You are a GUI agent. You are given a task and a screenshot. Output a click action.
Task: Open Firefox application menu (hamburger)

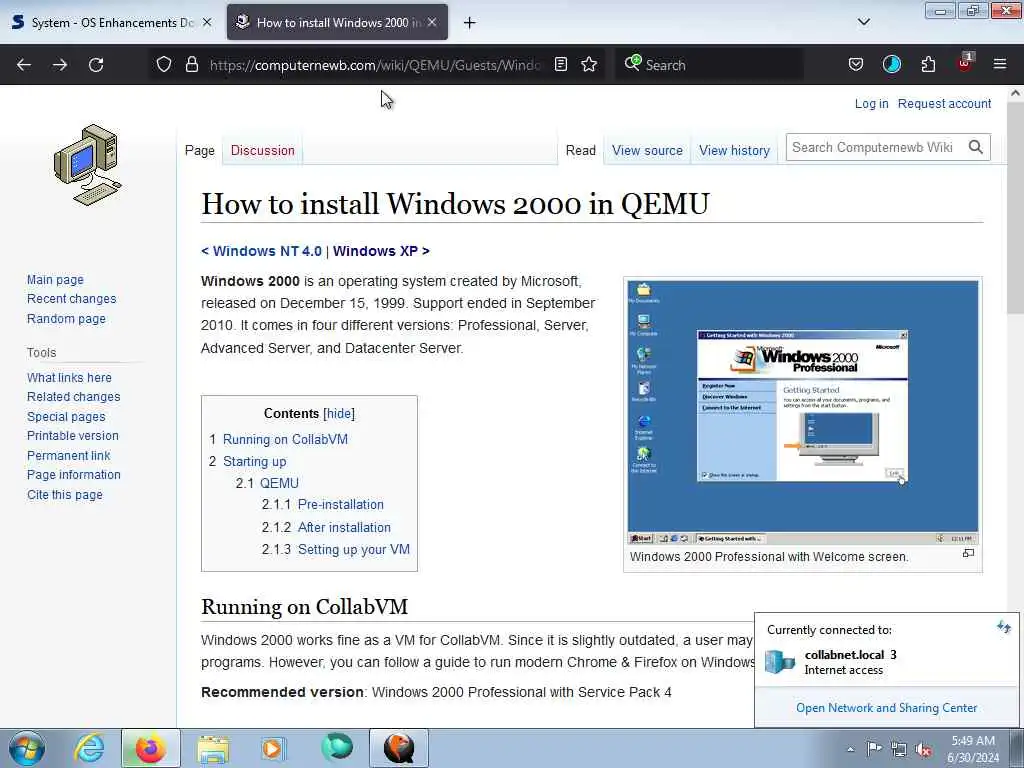[x=1000, y=64]
